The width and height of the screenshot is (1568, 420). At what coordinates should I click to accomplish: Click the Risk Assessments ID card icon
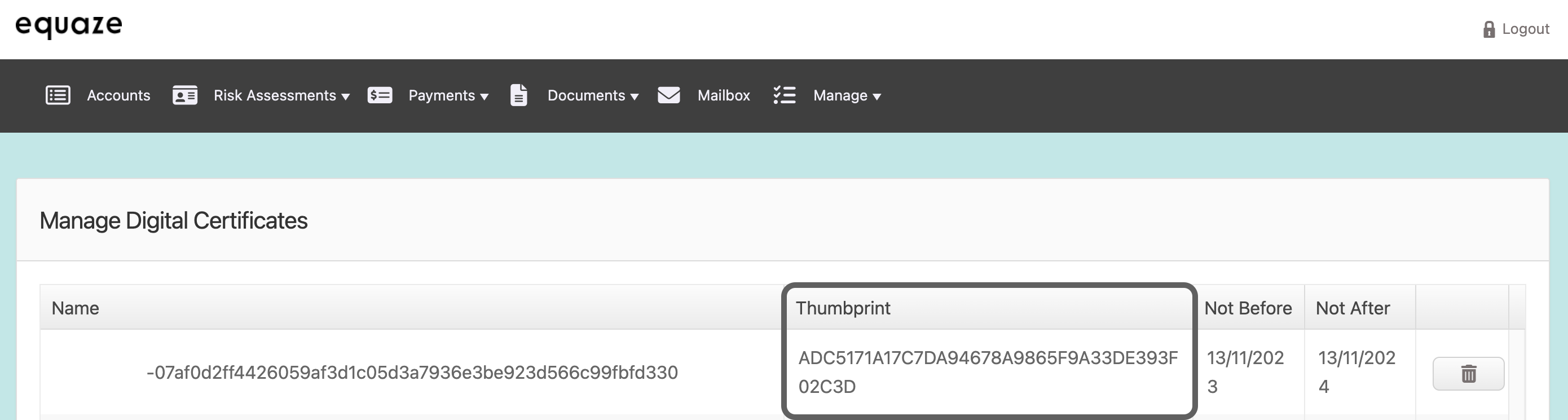click(184, 95)
